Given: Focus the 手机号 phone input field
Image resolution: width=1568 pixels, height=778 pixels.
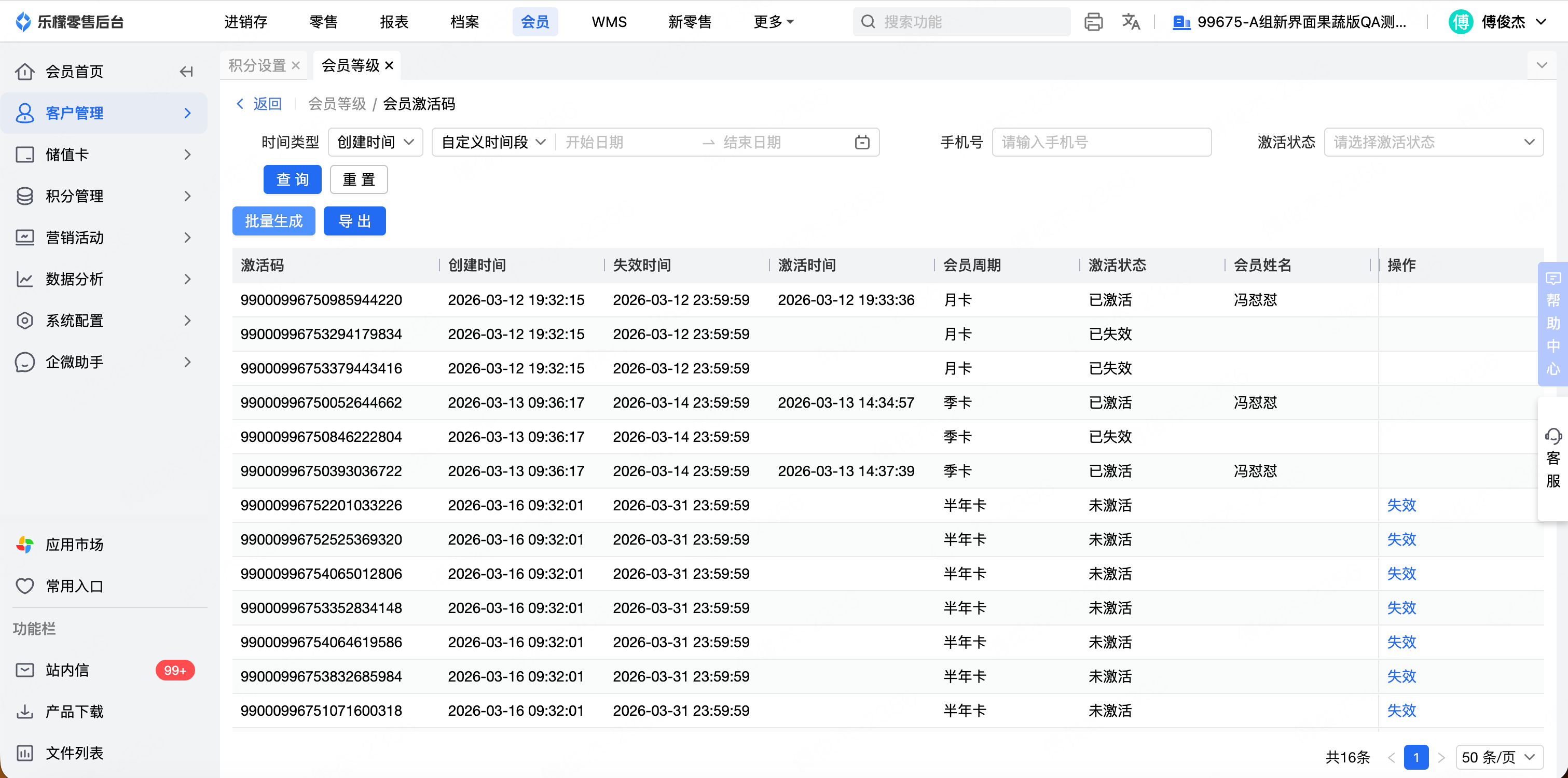Looking at the screenshot, I should tap(1101, 142).
